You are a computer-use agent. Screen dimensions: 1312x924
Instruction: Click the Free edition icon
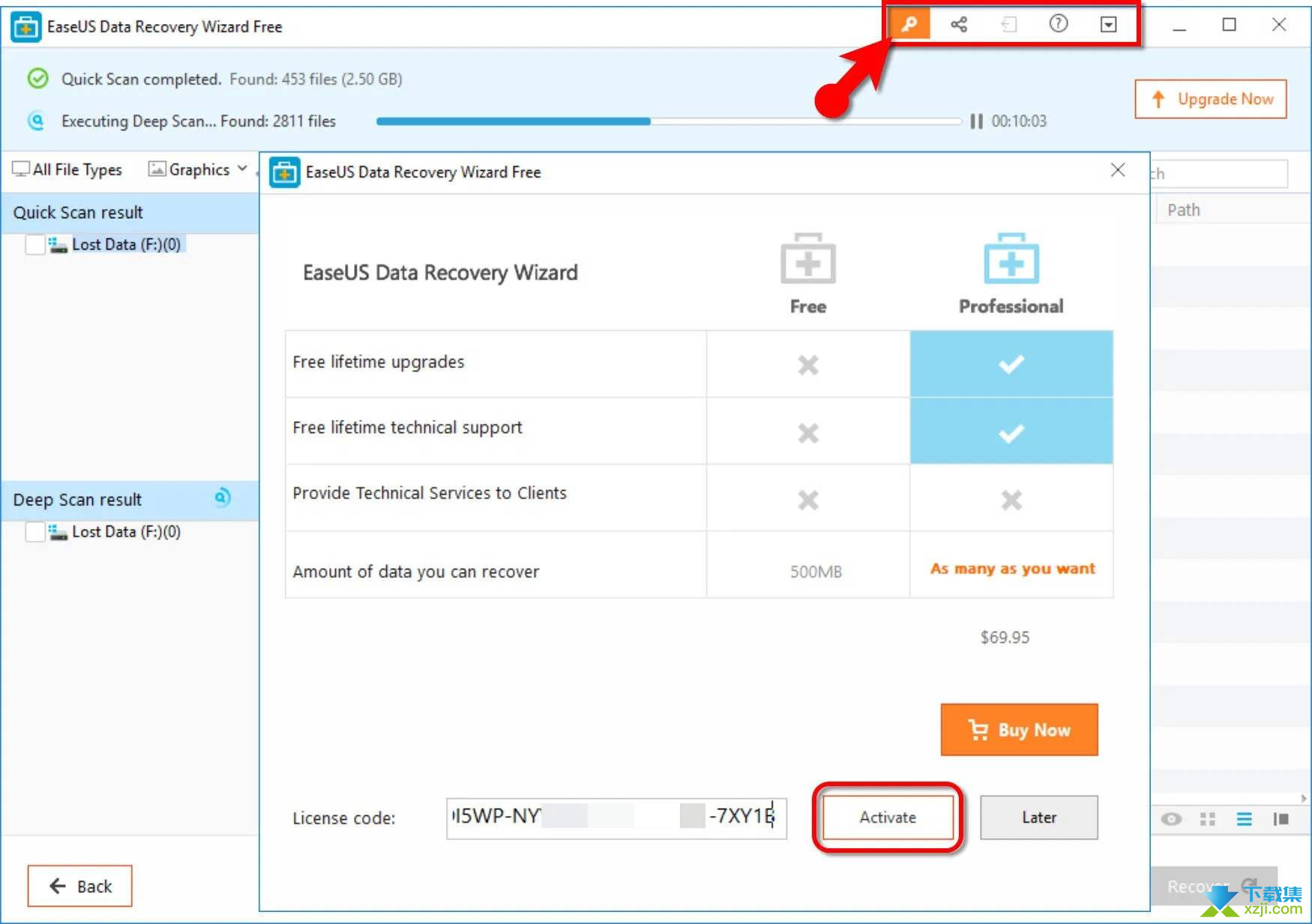click(x=808, y=259)
